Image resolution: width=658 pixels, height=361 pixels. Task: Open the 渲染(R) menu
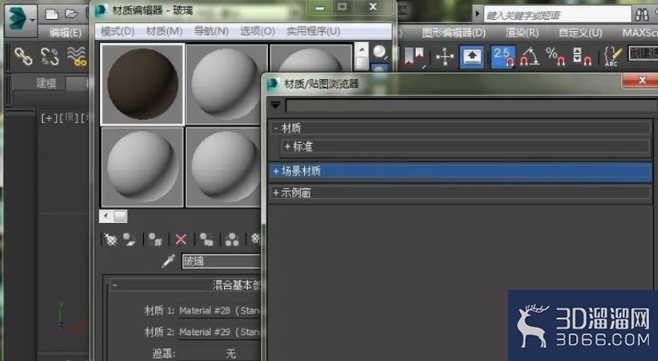tap(522, 33)
